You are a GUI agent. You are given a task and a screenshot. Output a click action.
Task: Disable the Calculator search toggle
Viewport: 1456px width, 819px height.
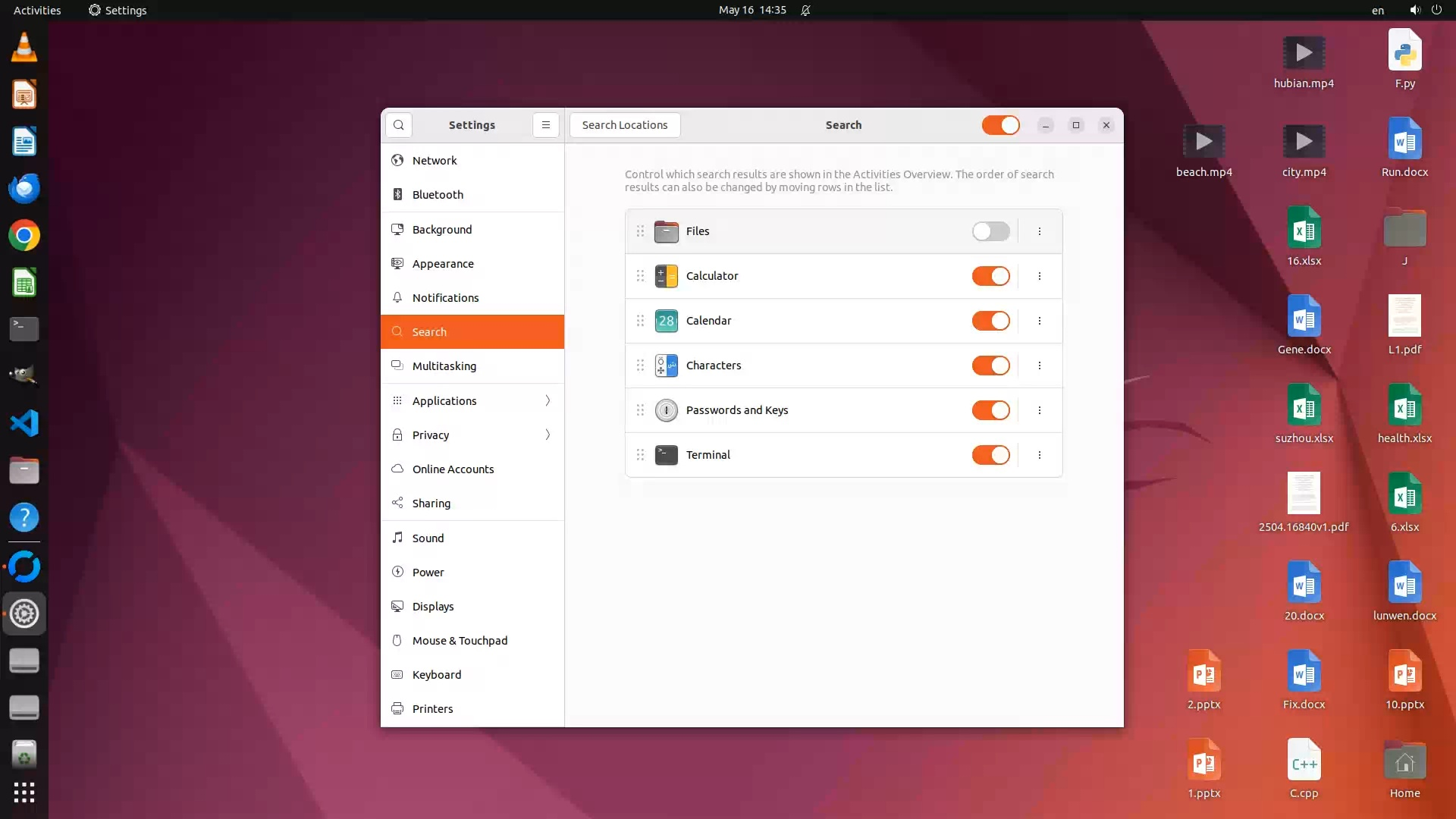990,276
